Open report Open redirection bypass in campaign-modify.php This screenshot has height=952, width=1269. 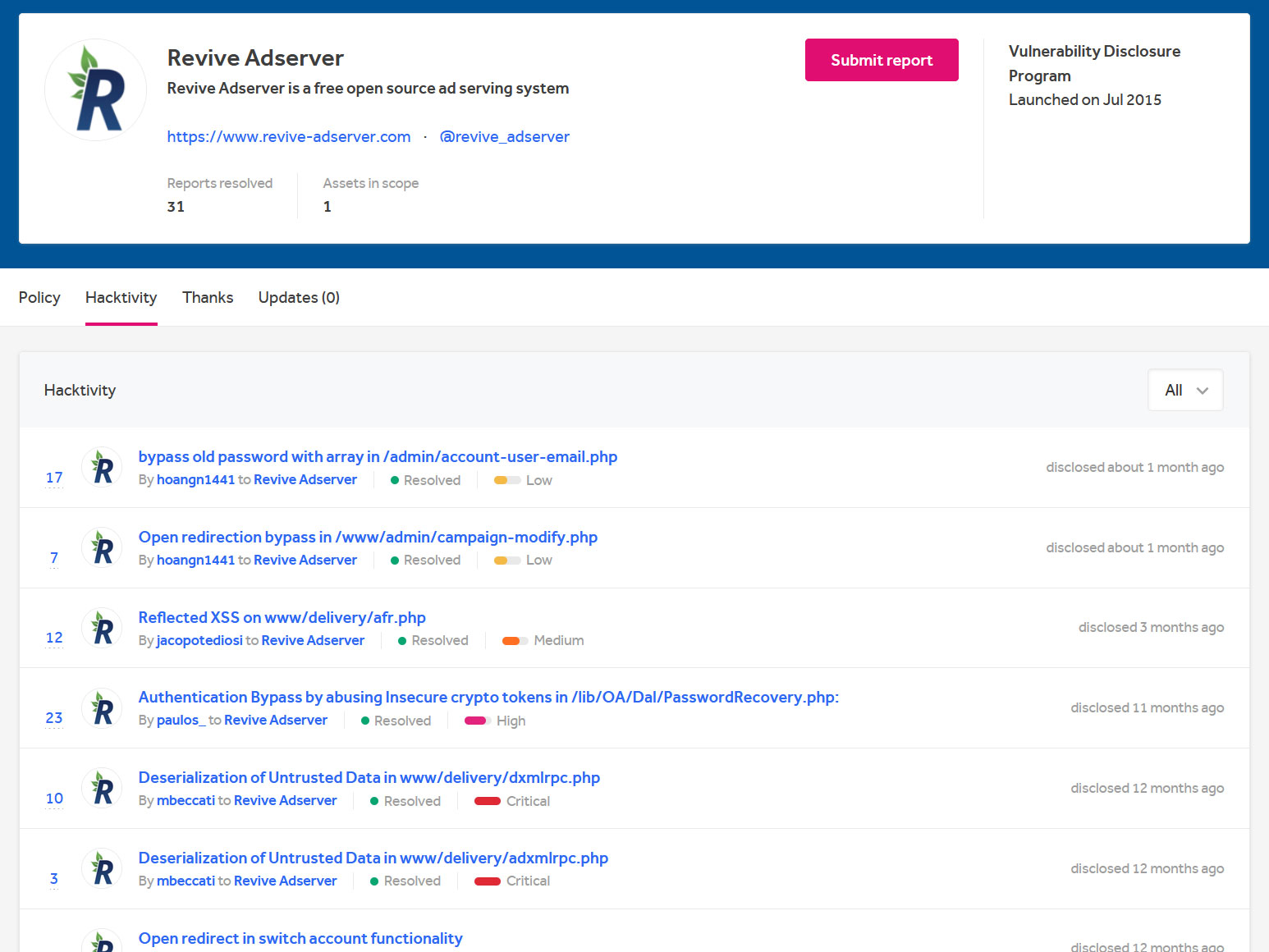pyautogui.click(x=368, y=537)
